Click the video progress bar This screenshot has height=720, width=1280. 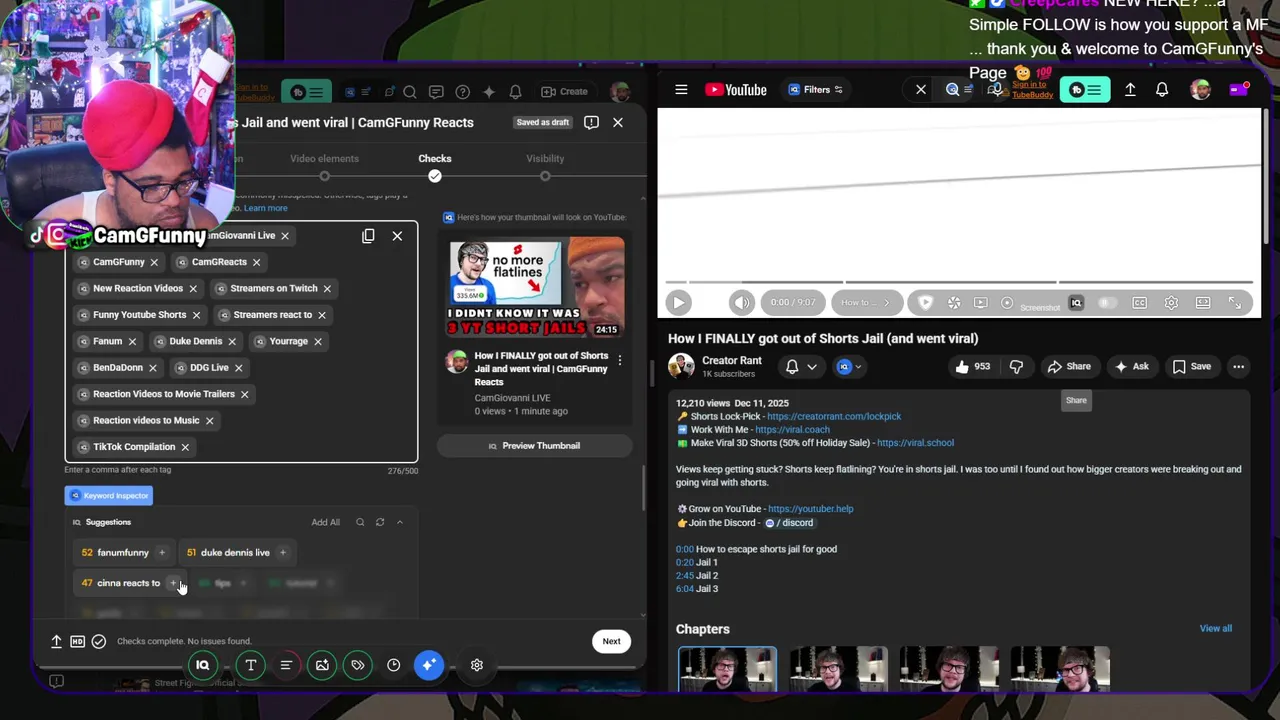[959, 283]
